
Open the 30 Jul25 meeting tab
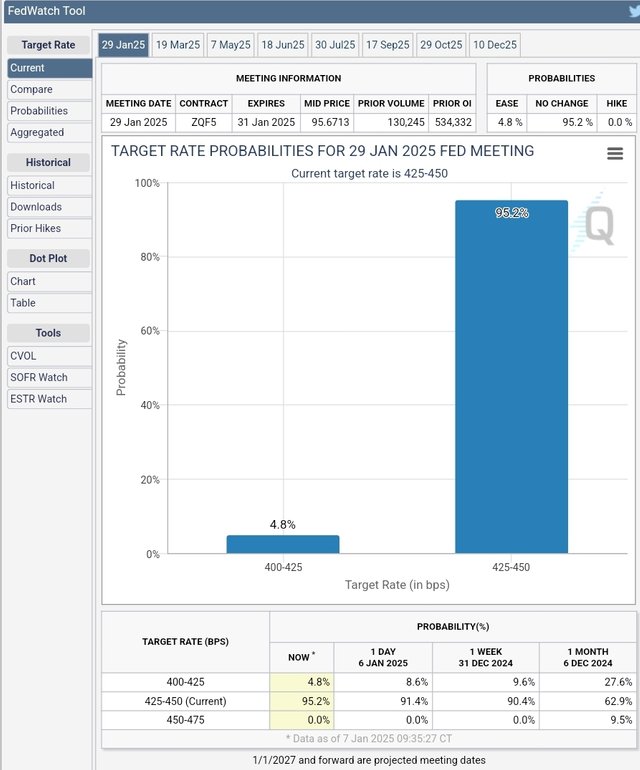335,45
